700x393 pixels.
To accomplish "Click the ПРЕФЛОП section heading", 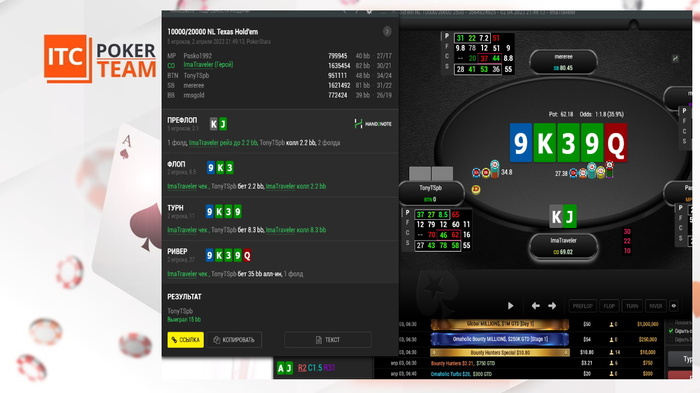I will [x=182, y=120].
